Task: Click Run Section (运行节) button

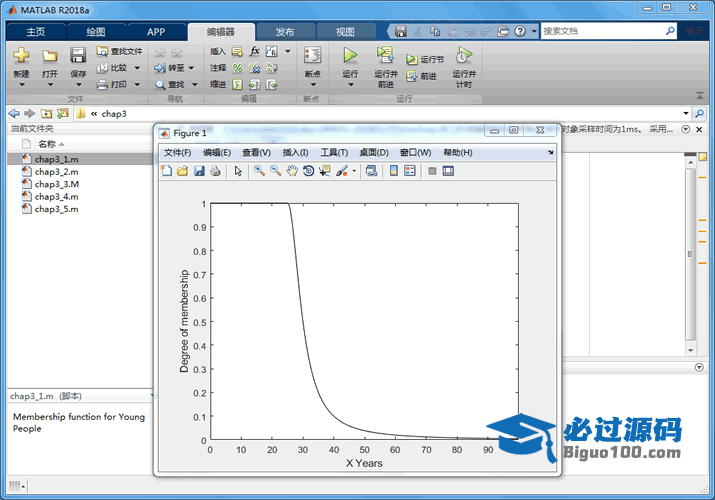Action: (x=425, y=59)
